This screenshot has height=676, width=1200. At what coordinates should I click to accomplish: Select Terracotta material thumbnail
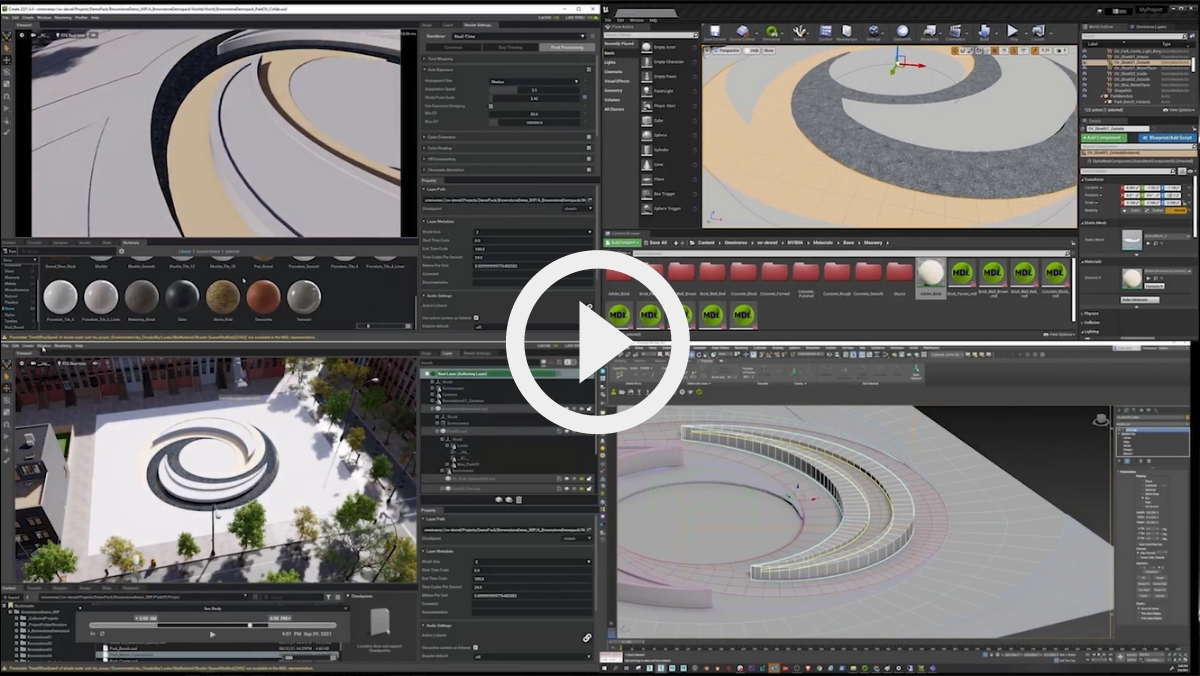(x=263, y=297)
